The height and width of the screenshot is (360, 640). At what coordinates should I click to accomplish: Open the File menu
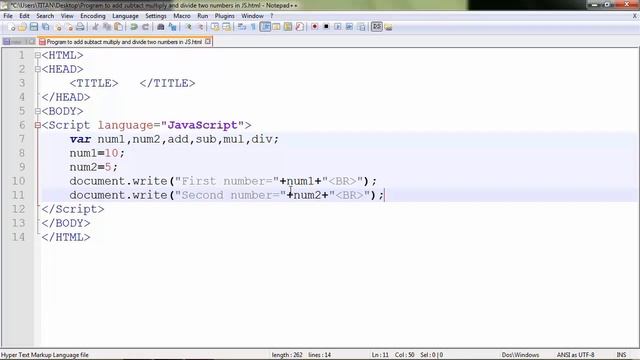[8, 16]
